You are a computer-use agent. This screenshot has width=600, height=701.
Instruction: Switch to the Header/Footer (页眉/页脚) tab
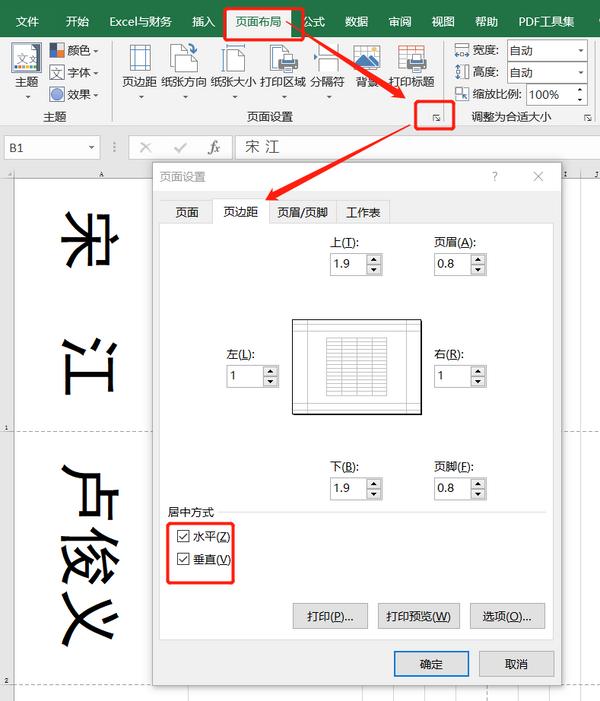pos(302,212)
